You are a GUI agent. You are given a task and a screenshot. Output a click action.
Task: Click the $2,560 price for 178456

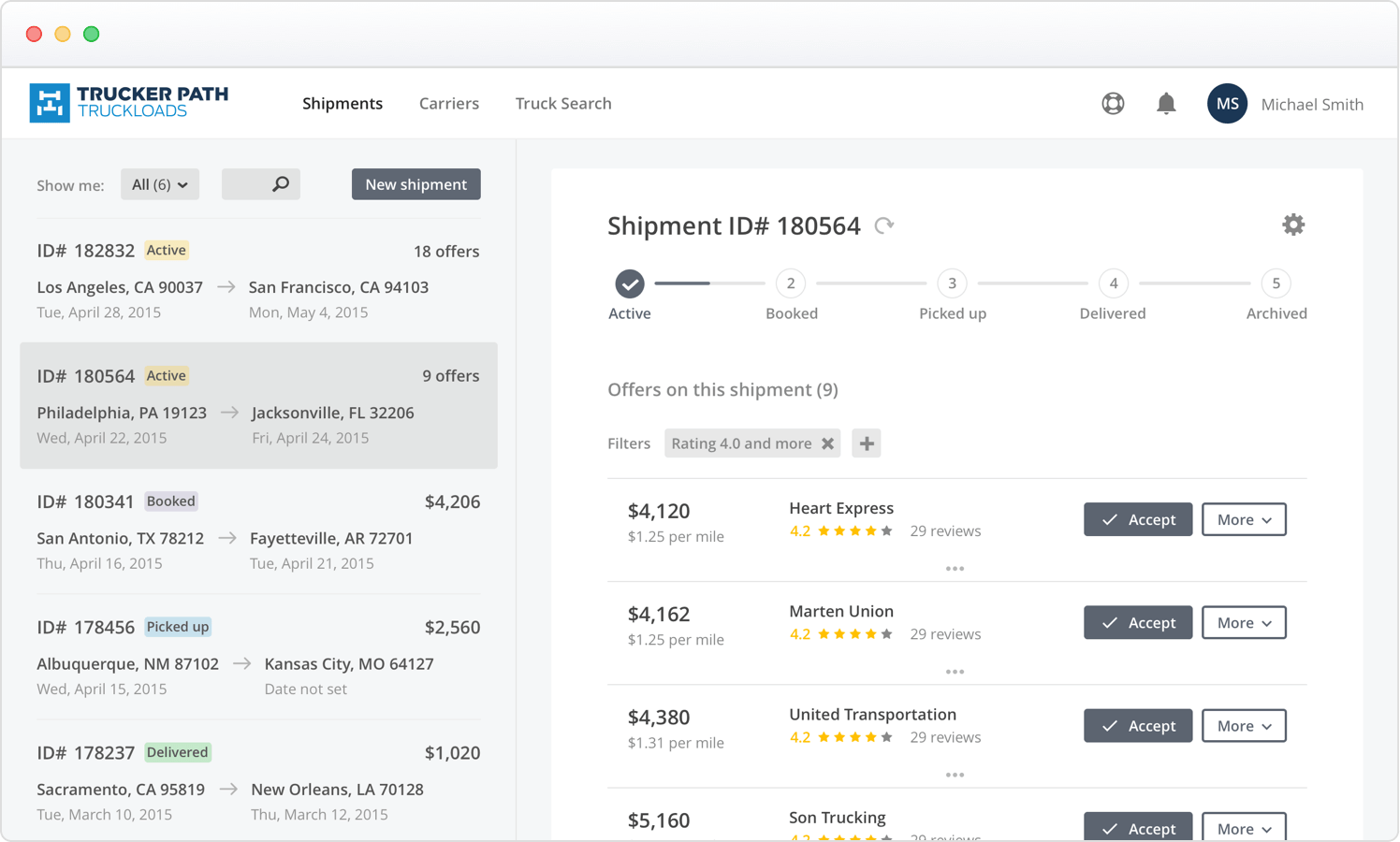452,627
